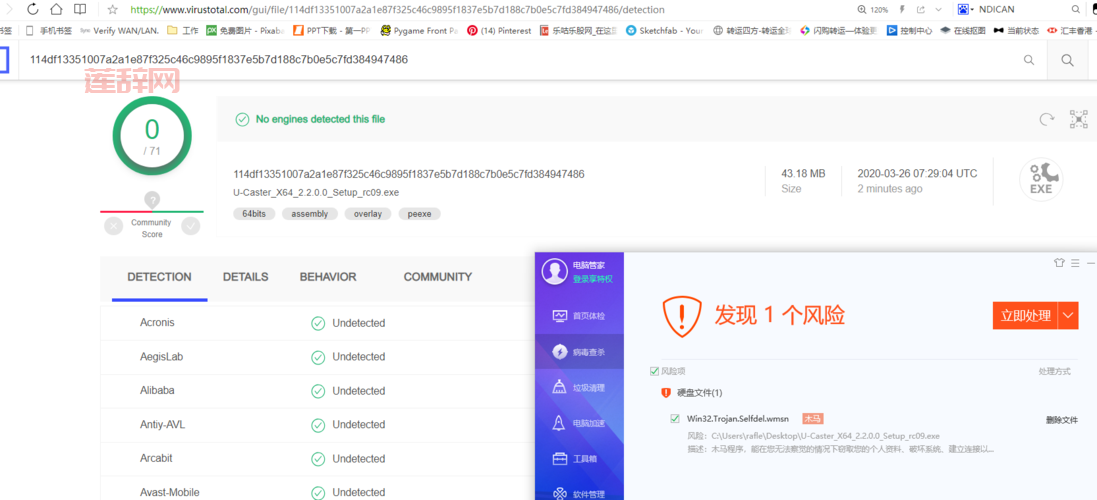Viewport: 1097px width, 500px height.
Task: Click the Avast-Mobile engine name
Action: [x=171, y=492]
